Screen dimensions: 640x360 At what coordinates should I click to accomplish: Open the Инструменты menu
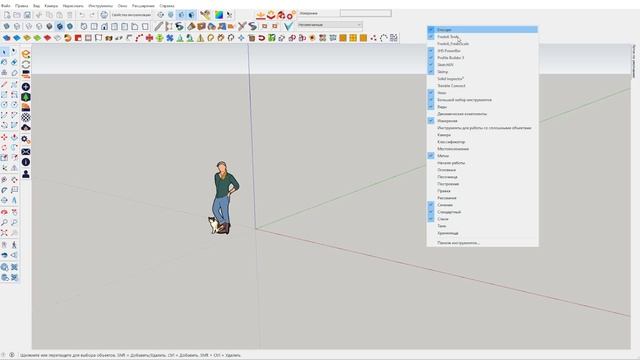[100, 6]
